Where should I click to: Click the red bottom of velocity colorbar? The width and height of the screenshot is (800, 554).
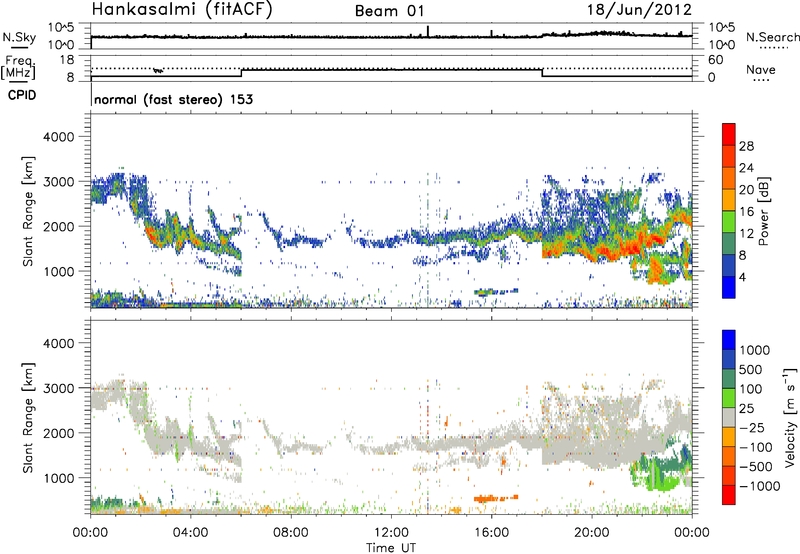coord(729,495)
